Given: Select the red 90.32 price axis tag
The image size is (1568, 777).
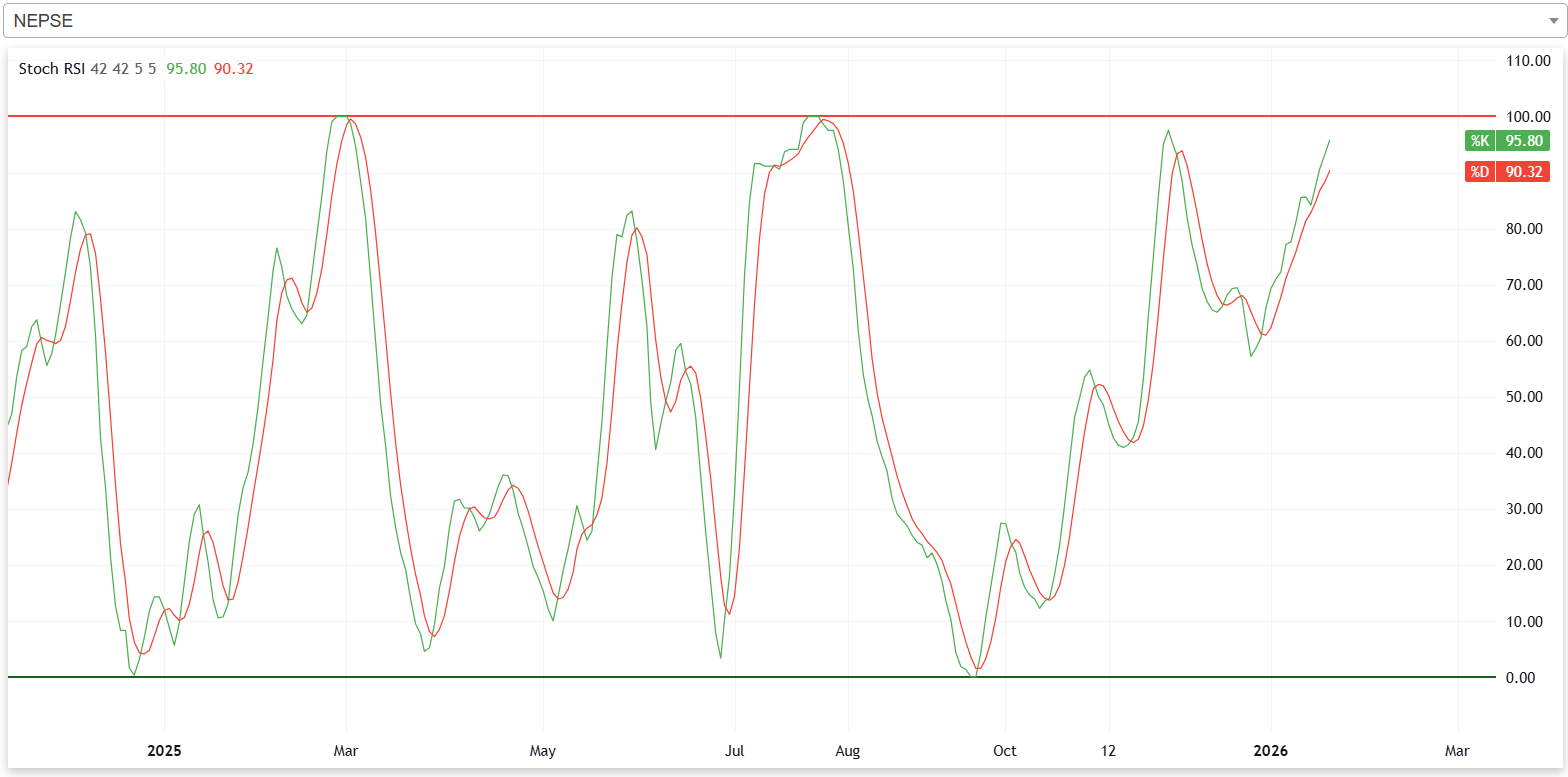Looking at the screenshot, I should (x=1525, y=172).
